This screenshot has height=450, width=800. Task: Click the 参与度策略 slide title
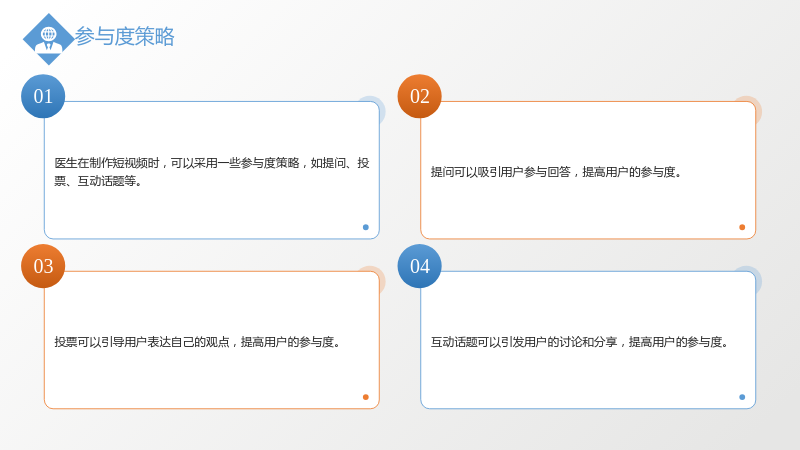click(124, 37)
